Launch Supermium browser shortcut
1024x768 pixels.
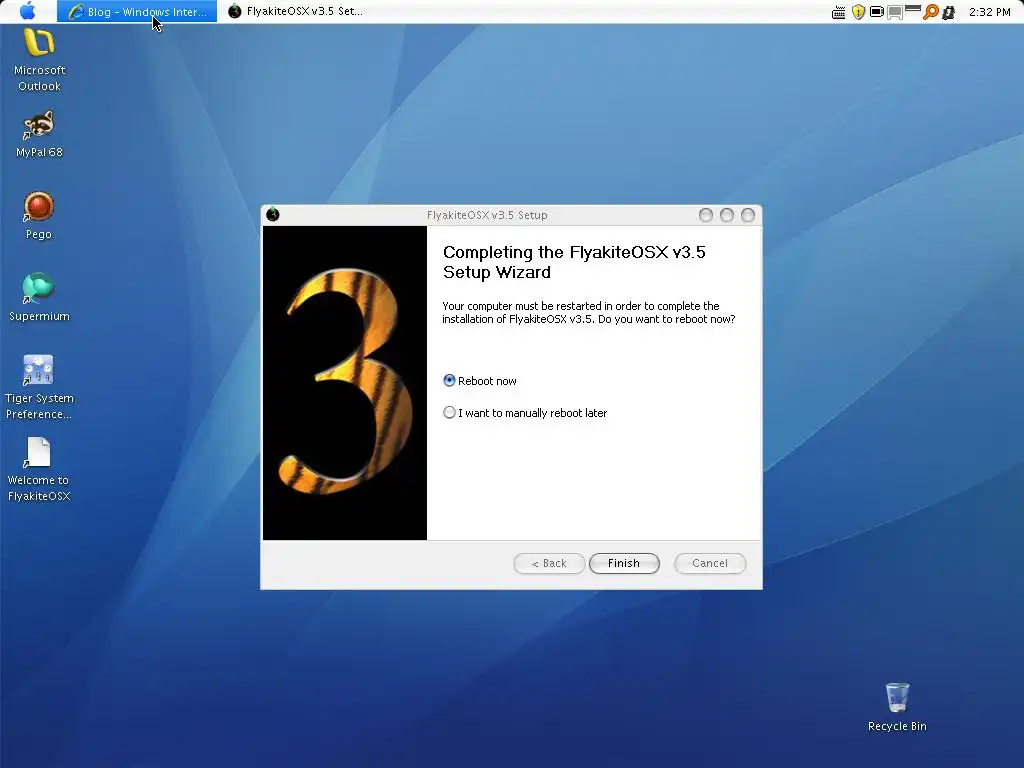tap(39, 298)
